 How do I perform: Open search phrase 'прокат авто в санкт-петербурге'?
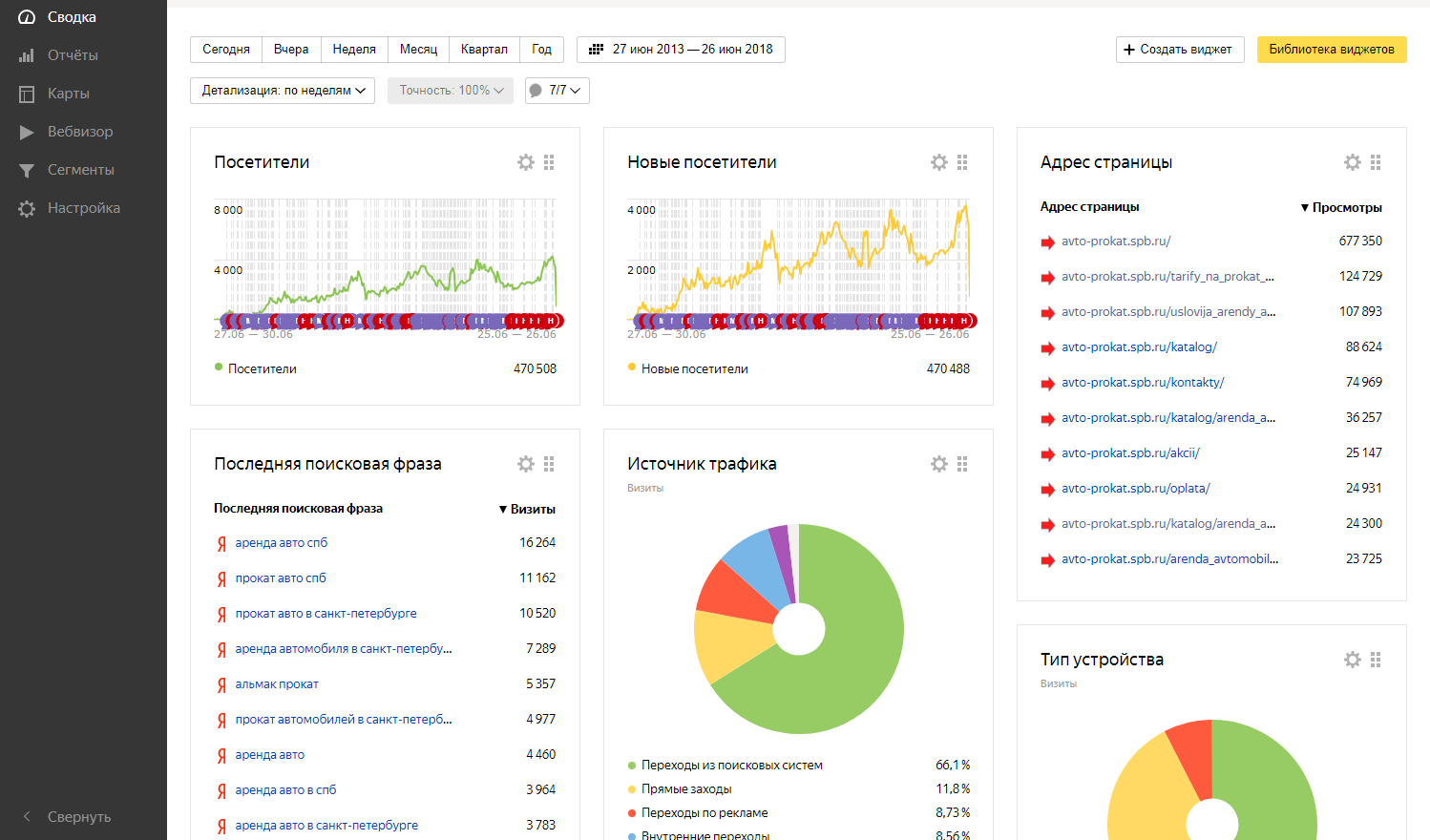click(326, 613)
